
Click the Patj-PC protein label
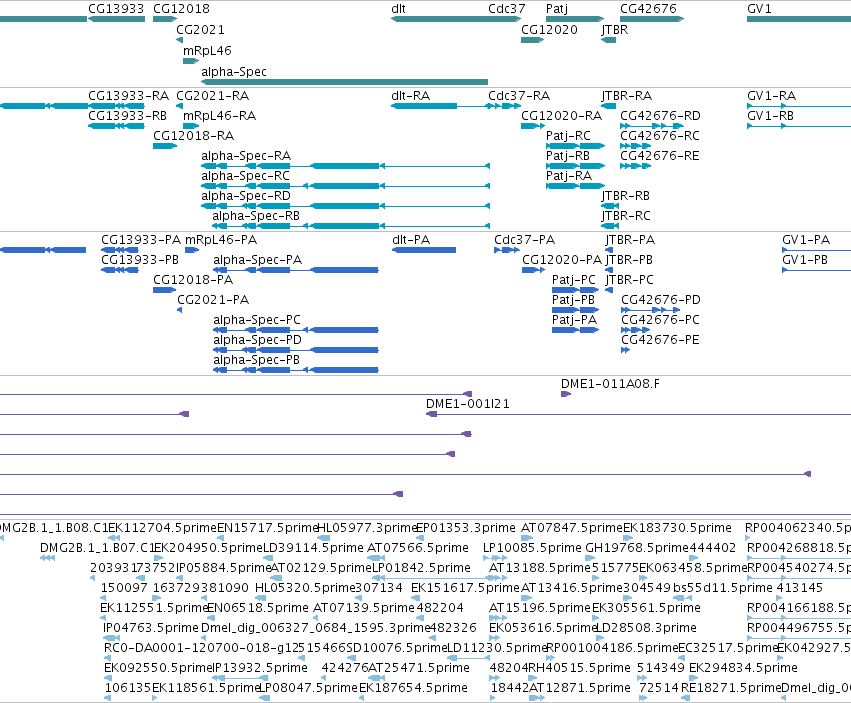[x=574, y=280]
